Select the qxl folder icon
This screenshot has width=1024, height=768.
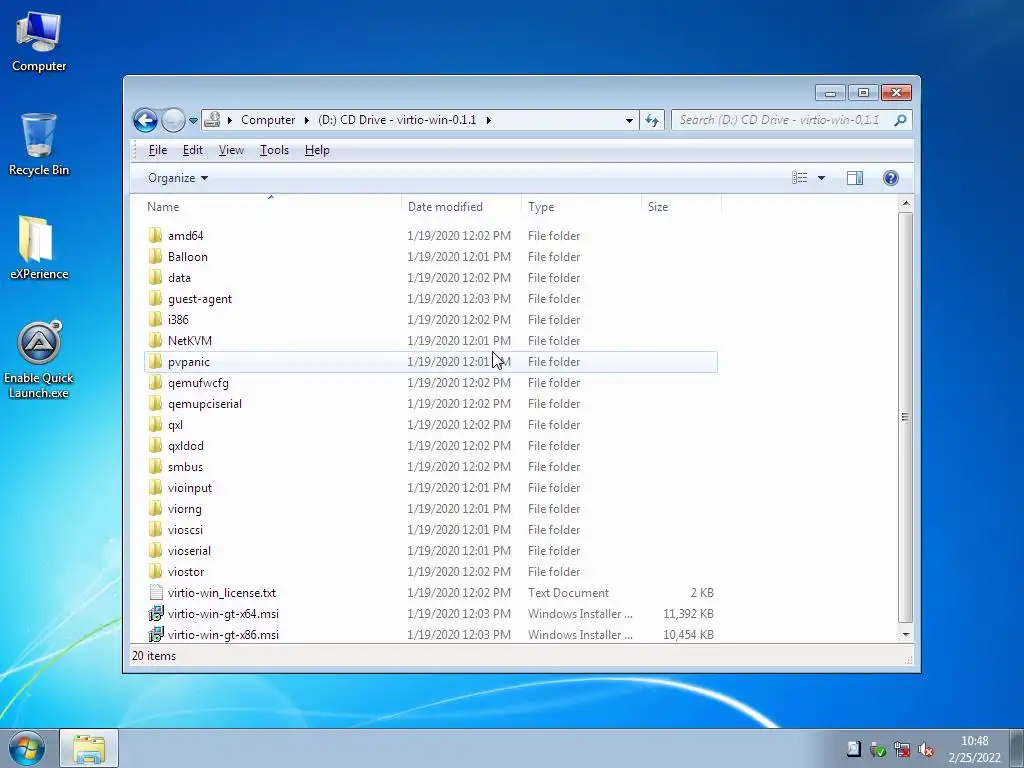tap(155, 424)
